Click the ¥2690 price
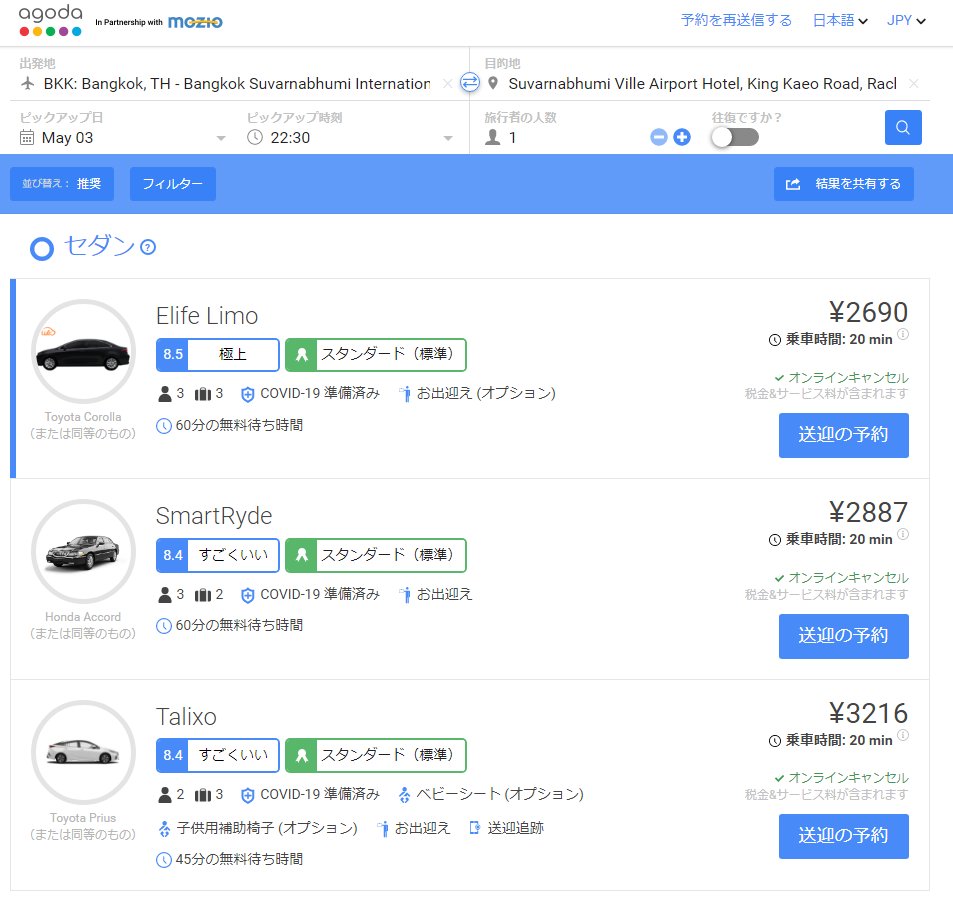 click(868, 312)
